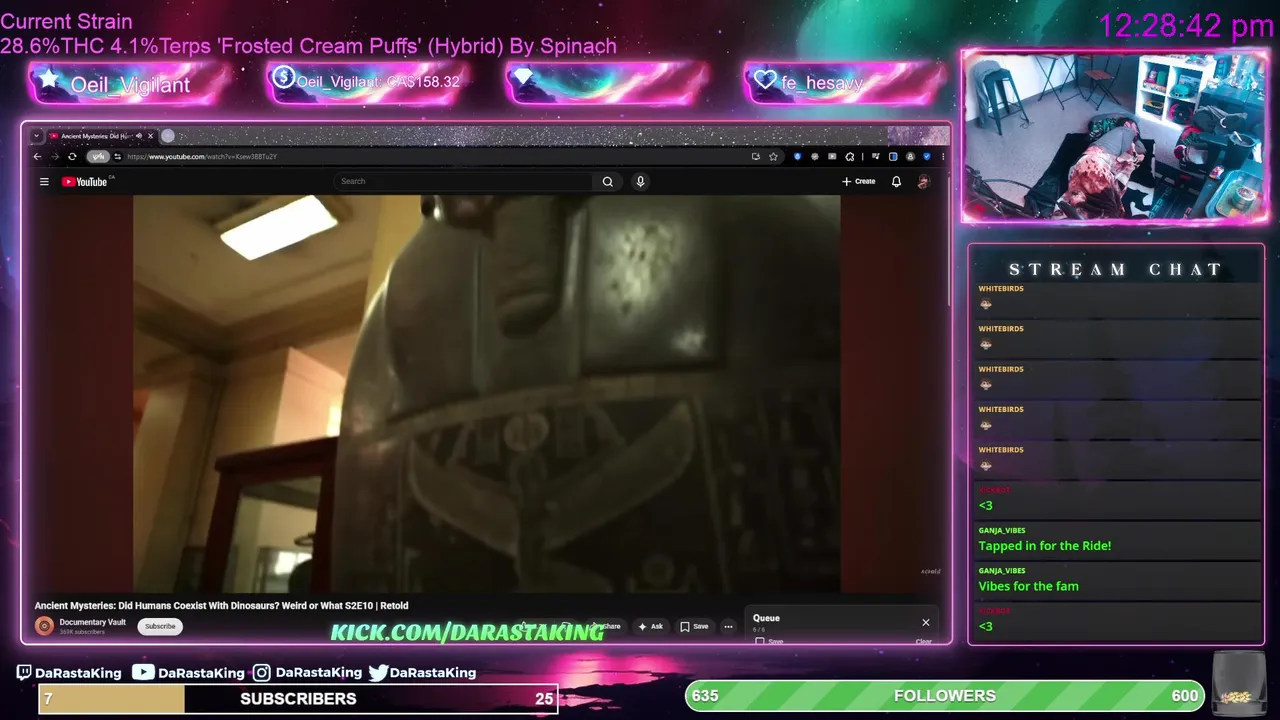Reload the YouTube page
This screenshot has width=1280, height=720.
coord(72,156)
